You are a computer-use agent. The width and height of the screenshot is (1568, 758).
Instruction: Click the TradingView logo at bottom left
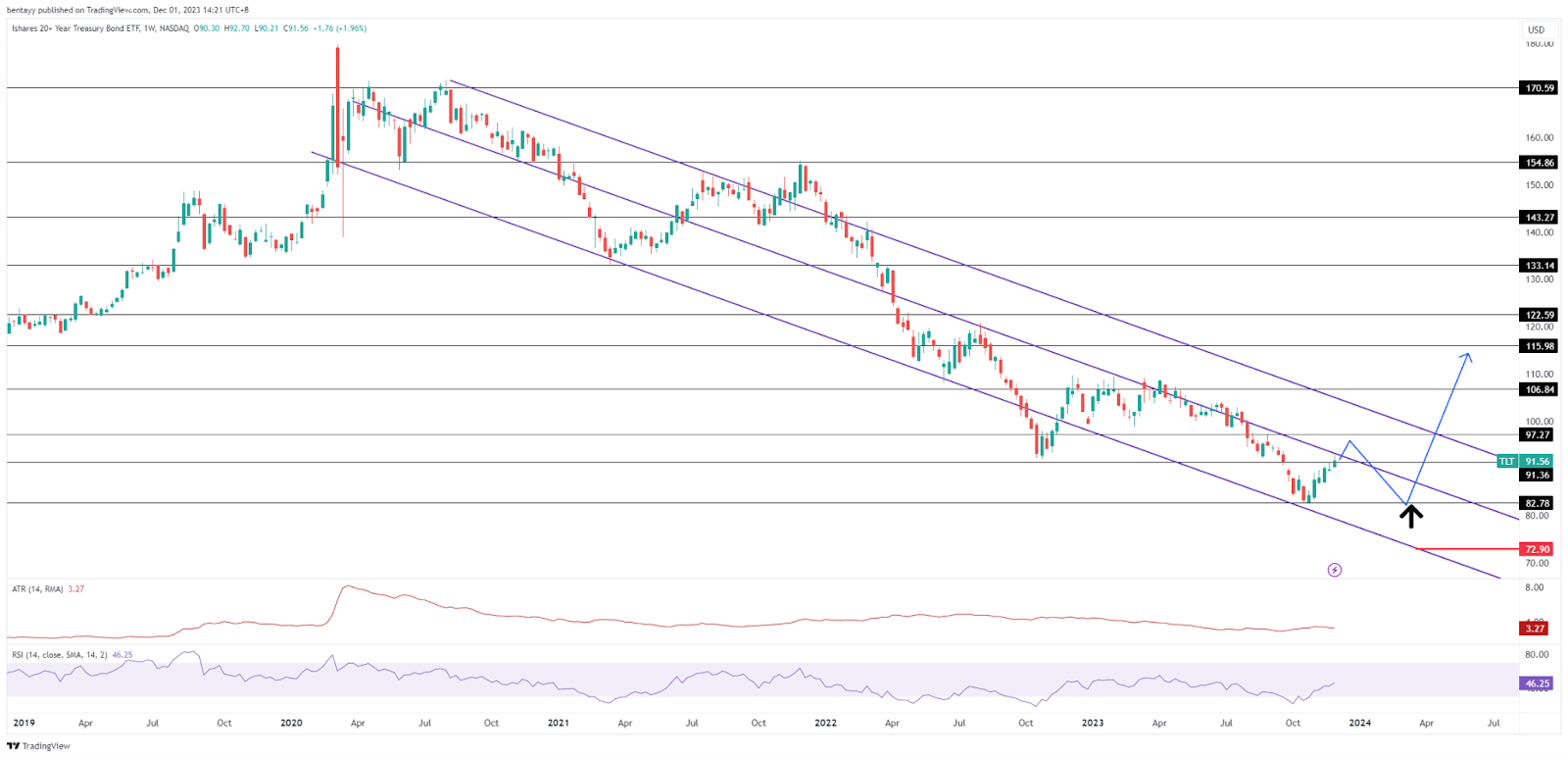click(x=39, y=746)
